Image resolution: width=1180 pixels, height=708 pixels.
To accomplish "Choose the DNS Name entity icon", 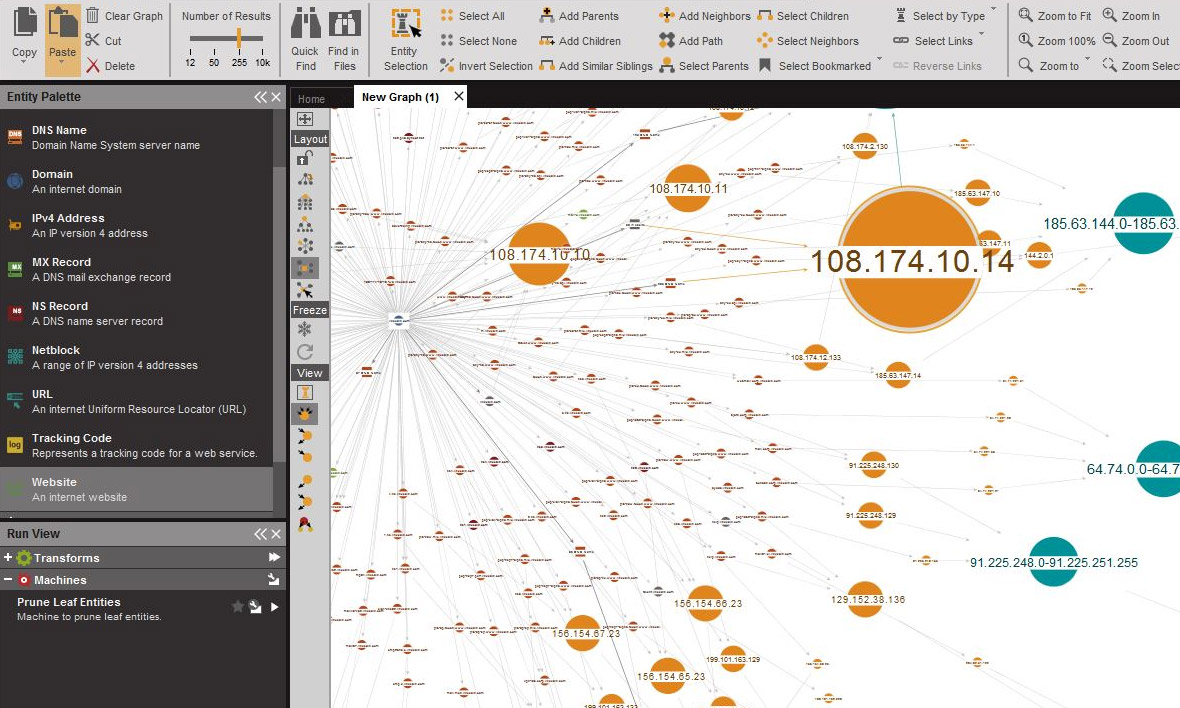I will coord(15,136).
